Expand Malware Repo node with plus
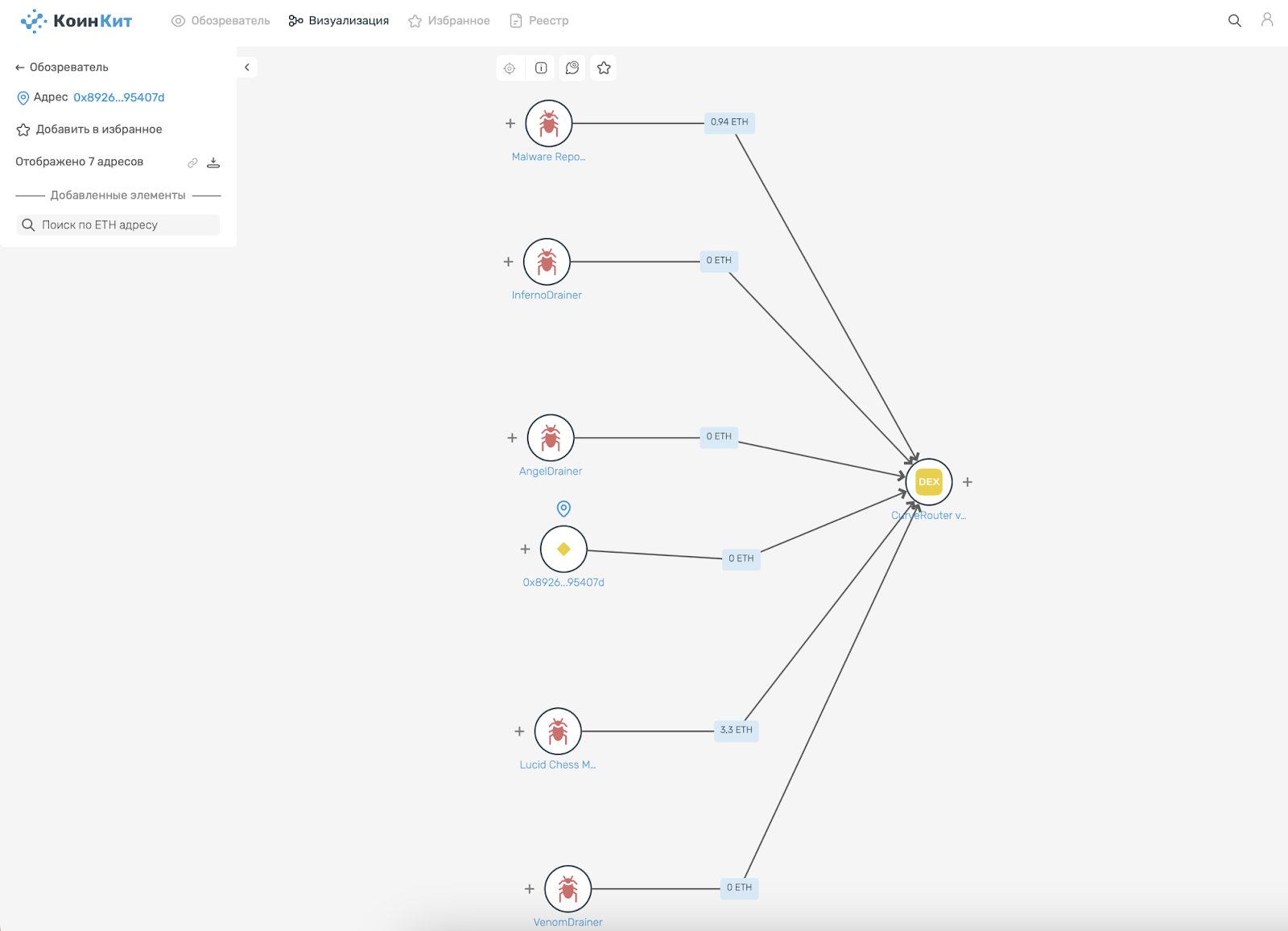The image size is (1288, 931). coord(510,123)
